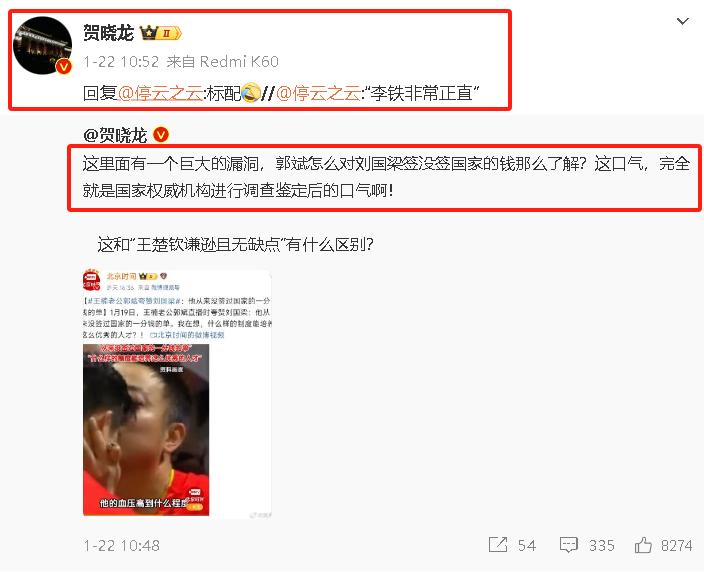Viewport: 704px width, 572px height.
Task: Open the second @停云之云 mention link
Action: 318,93
